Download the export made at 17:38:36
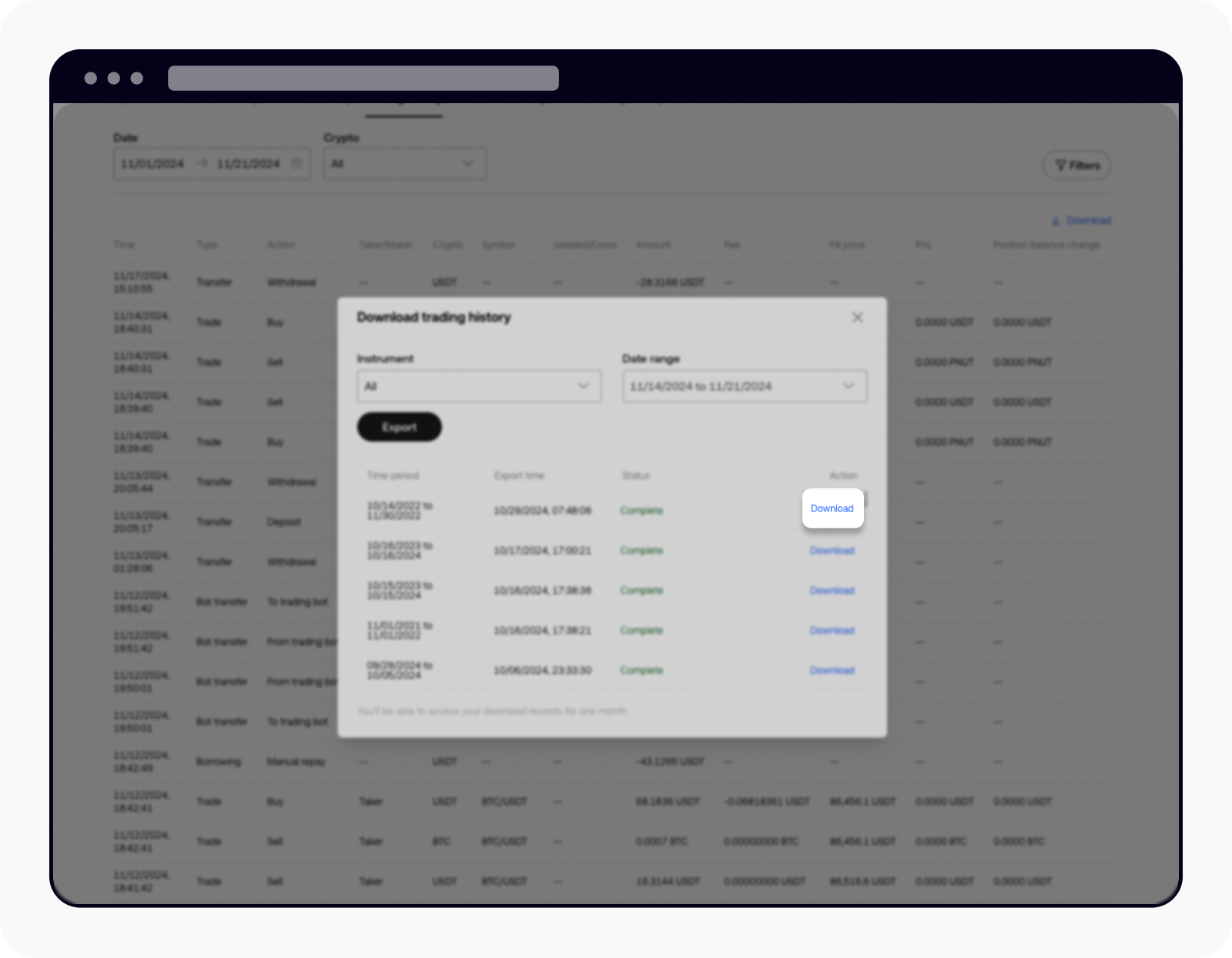Viewport: 1232px width, 958px height. [x=832, y=591]
